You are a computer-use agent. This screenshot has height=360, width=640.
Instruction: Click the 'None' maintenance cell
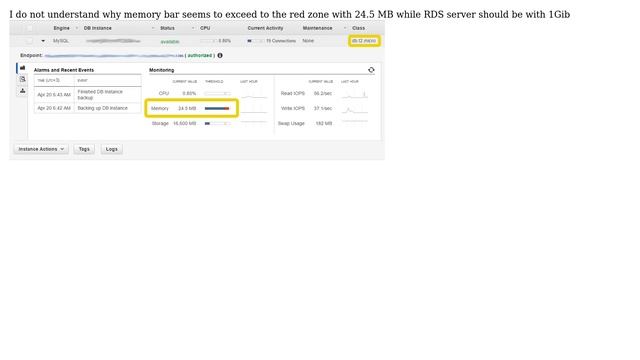point(308,41)
